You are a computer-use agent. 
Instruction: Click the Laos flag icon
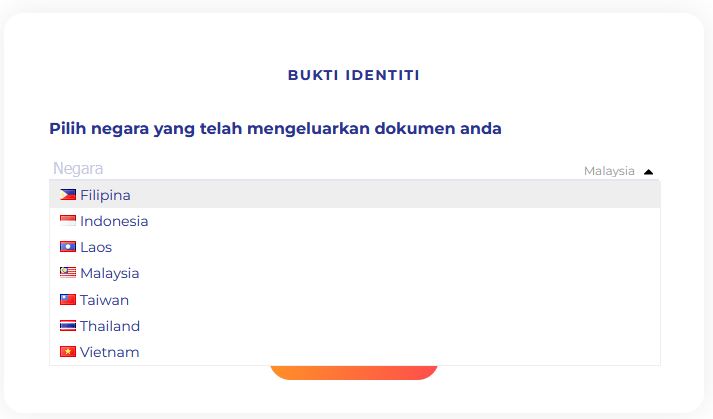tap(68, 247)
